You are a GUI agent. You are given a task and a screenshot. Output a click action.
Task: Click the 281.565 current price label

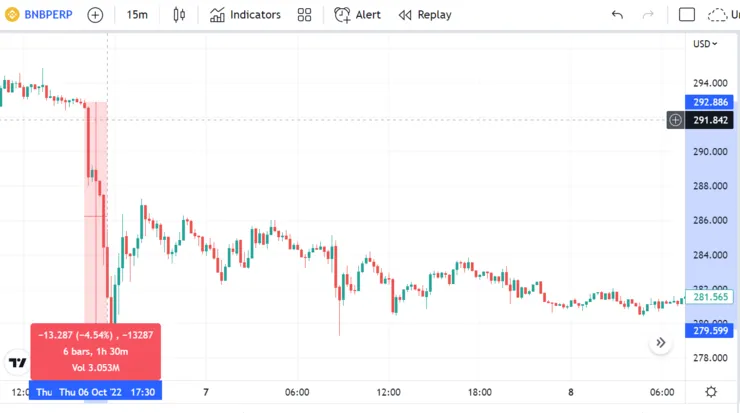click(x=710, y=297)
